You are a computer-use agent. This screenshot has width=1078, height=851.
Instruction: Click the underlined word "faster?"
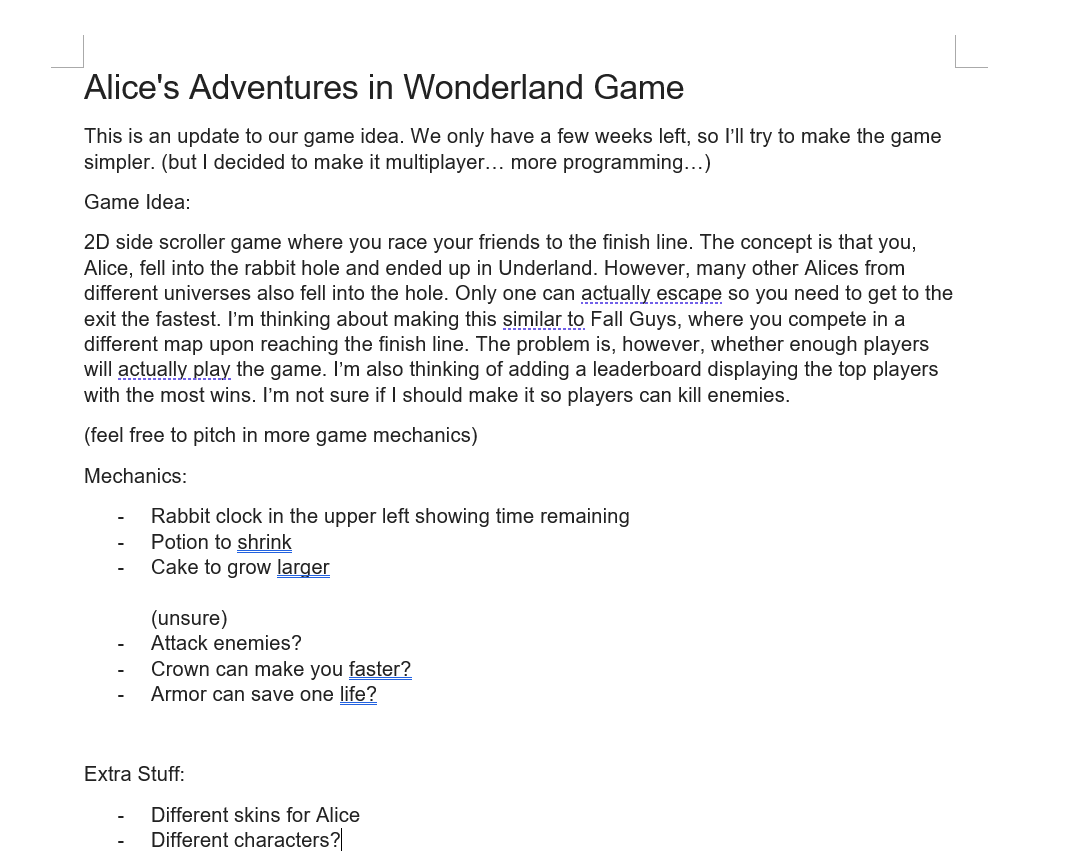tap(380, 669)
